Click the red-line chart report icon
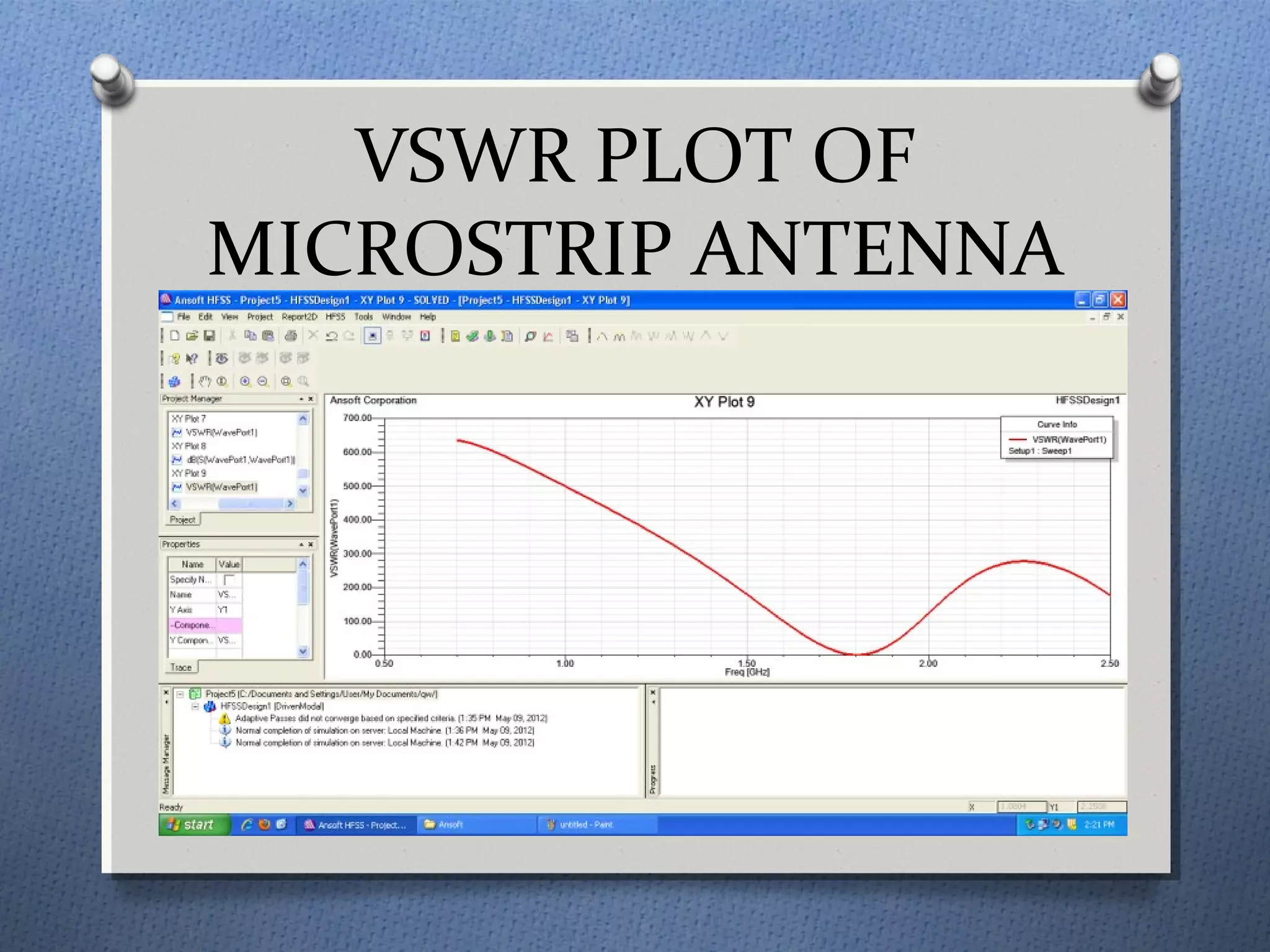This screenshot has height=952, width=1270. [548, 336]
